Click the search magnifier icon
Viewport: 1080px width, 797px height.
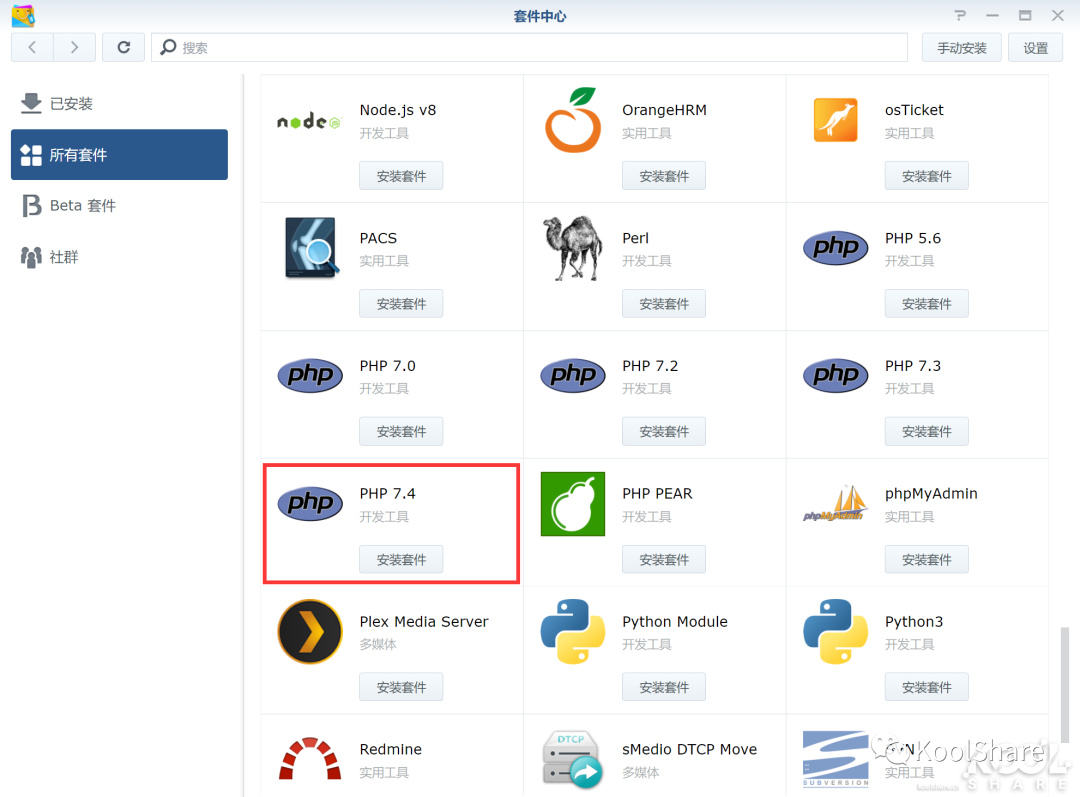point(168,47)
